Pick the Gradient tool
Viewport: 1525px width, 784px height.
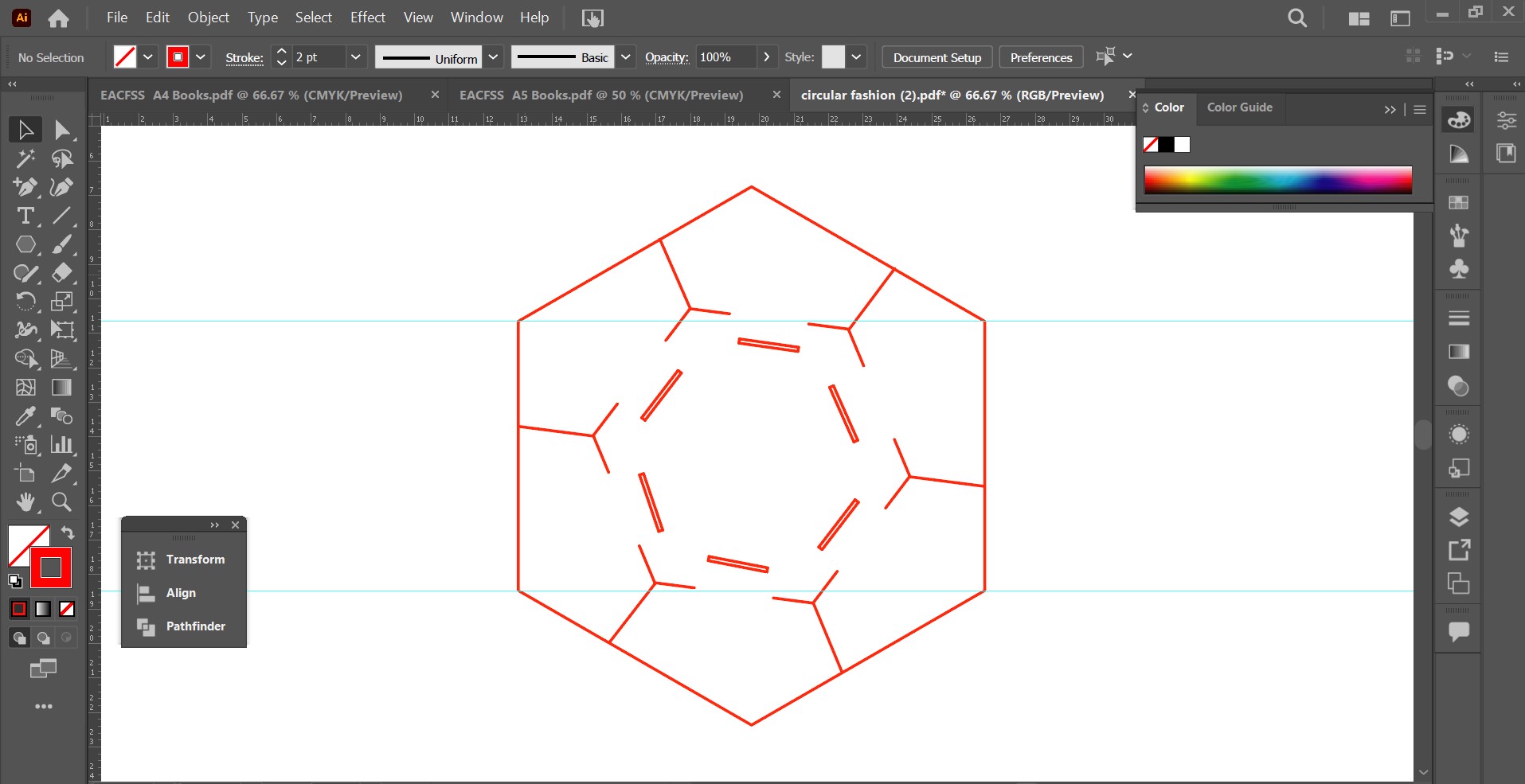(62, 388)
